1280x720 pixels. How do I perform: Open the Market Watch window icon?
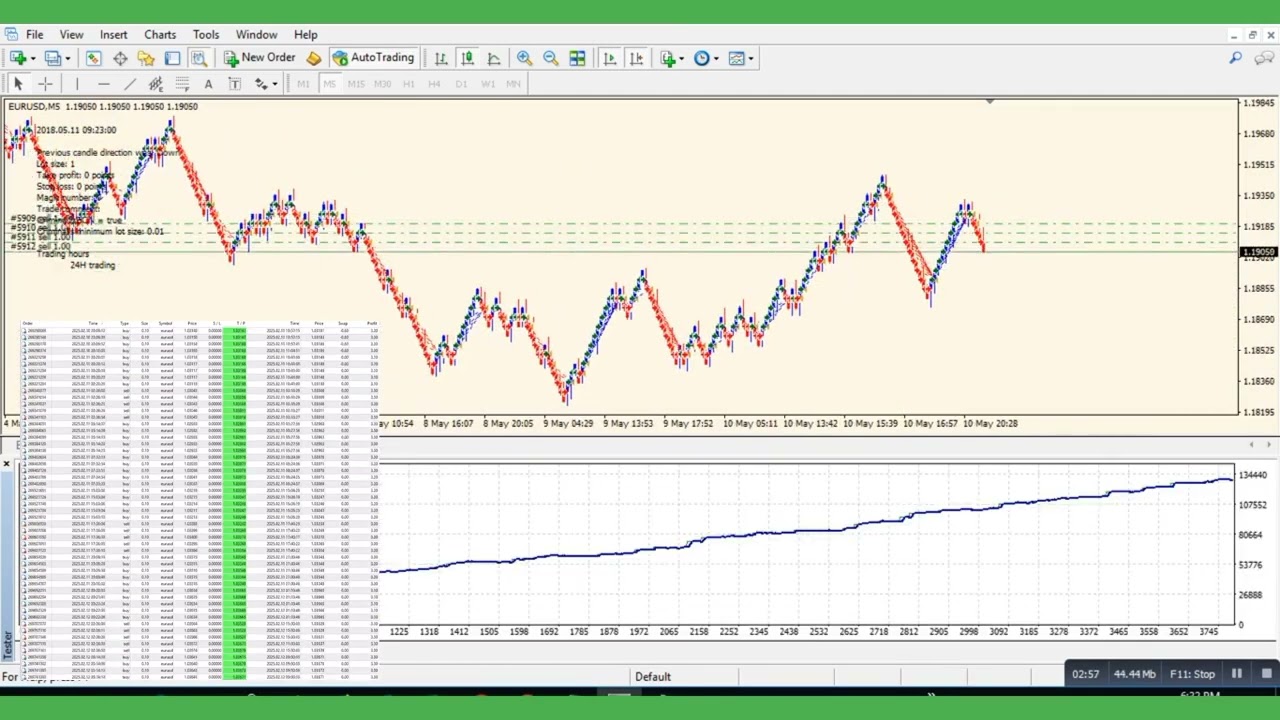tap(93, 58)
